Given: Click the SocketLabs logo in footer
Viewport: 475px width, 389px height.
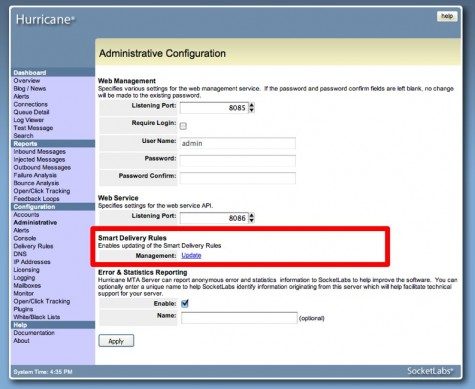Looking at the screenshot, I should 430,371.
